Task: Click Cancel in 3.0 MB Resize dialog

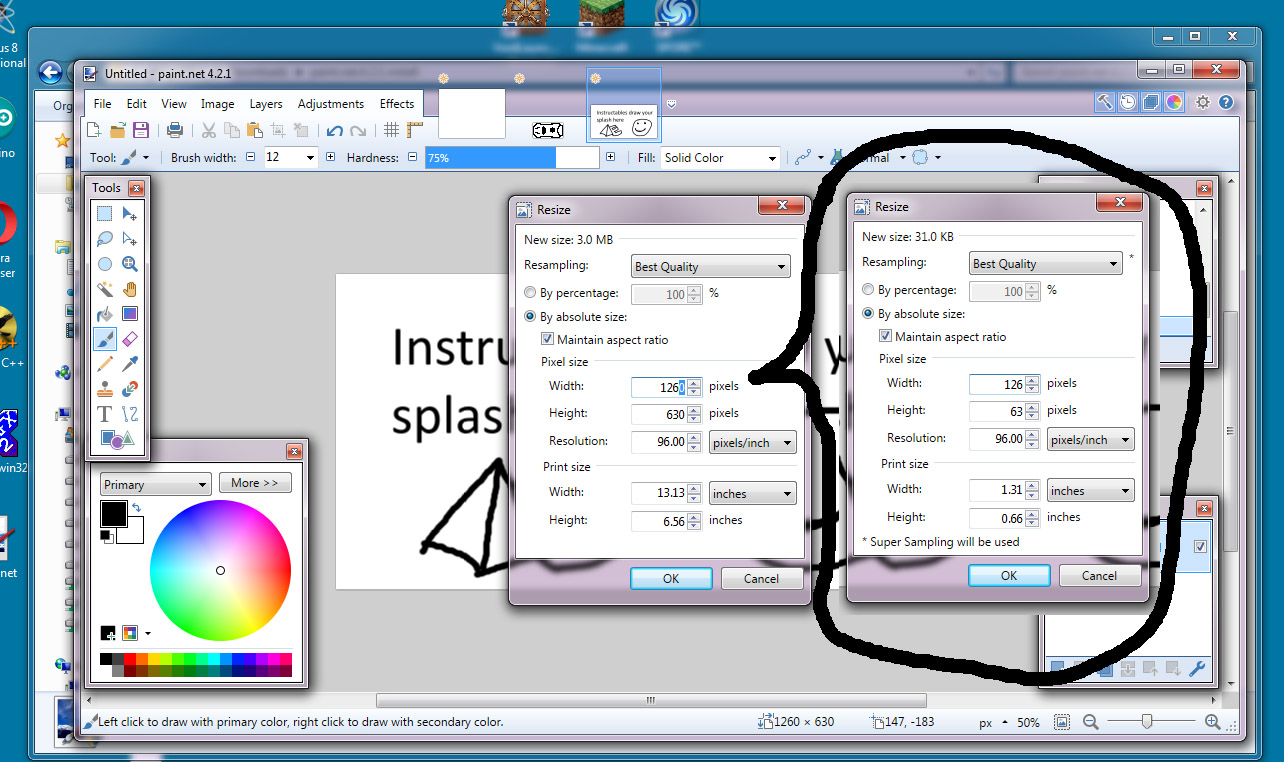Action: (761, 578)
